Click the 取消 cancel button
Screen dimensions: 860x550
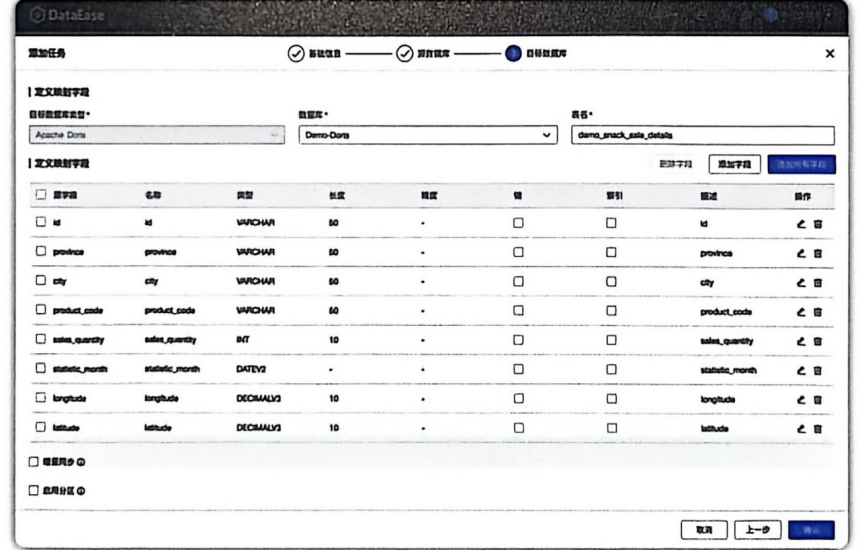pyautogui.click(x=704, y=530)
